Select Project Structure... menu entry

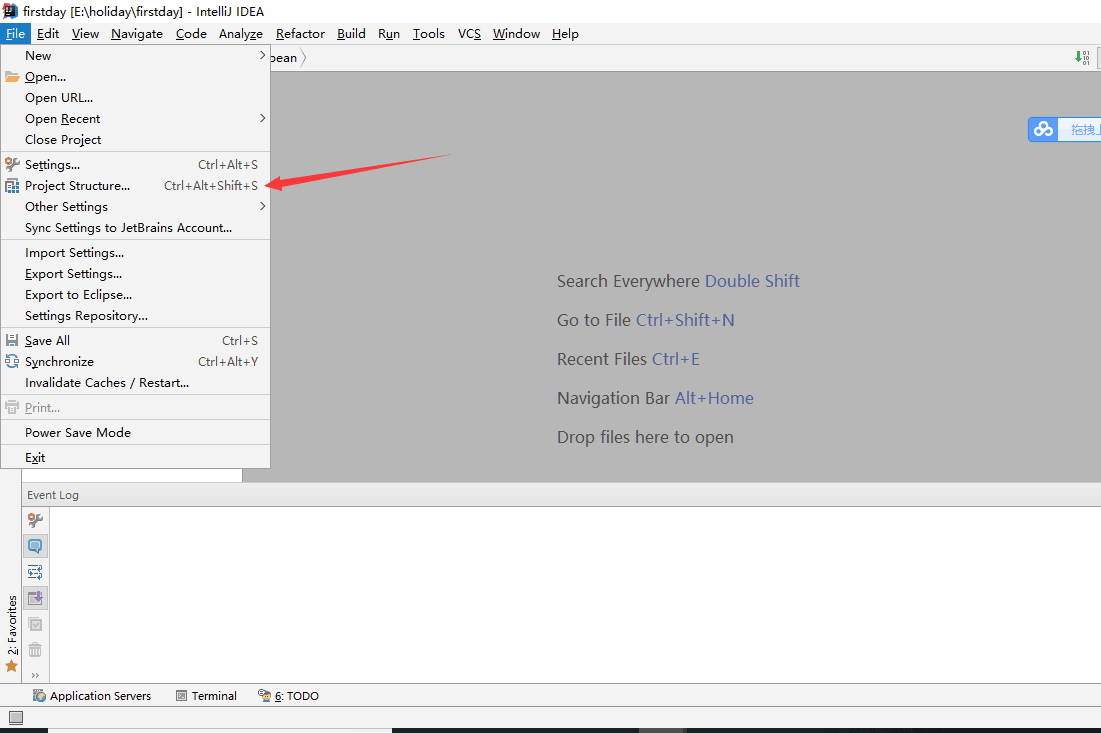click(x=136, y=186)
